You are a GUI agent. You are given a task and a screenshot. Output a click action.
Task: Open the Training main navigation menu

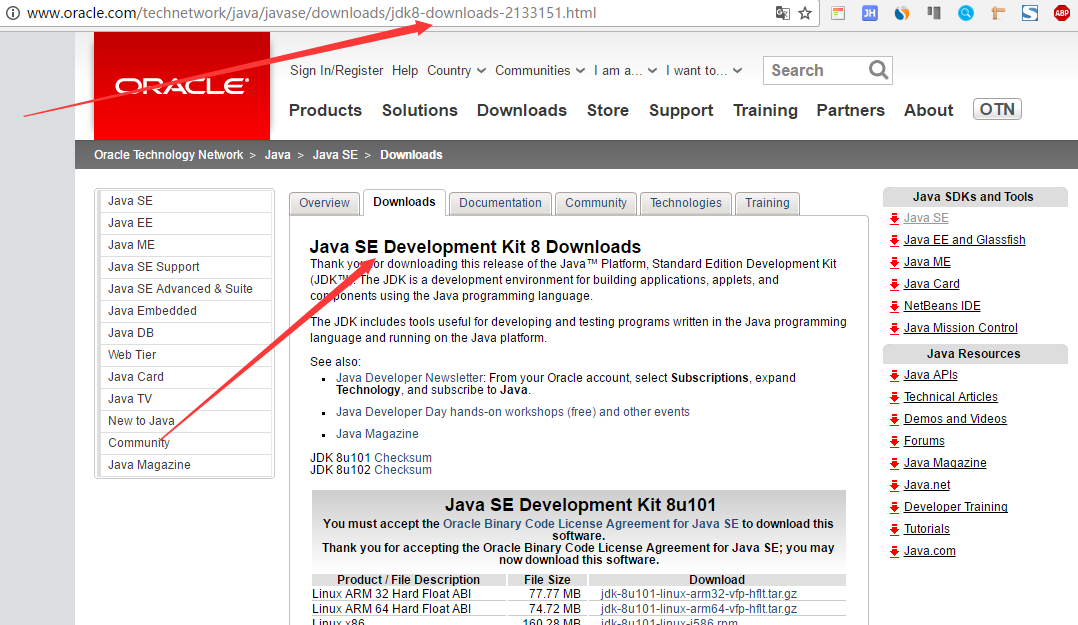(765, 111)
